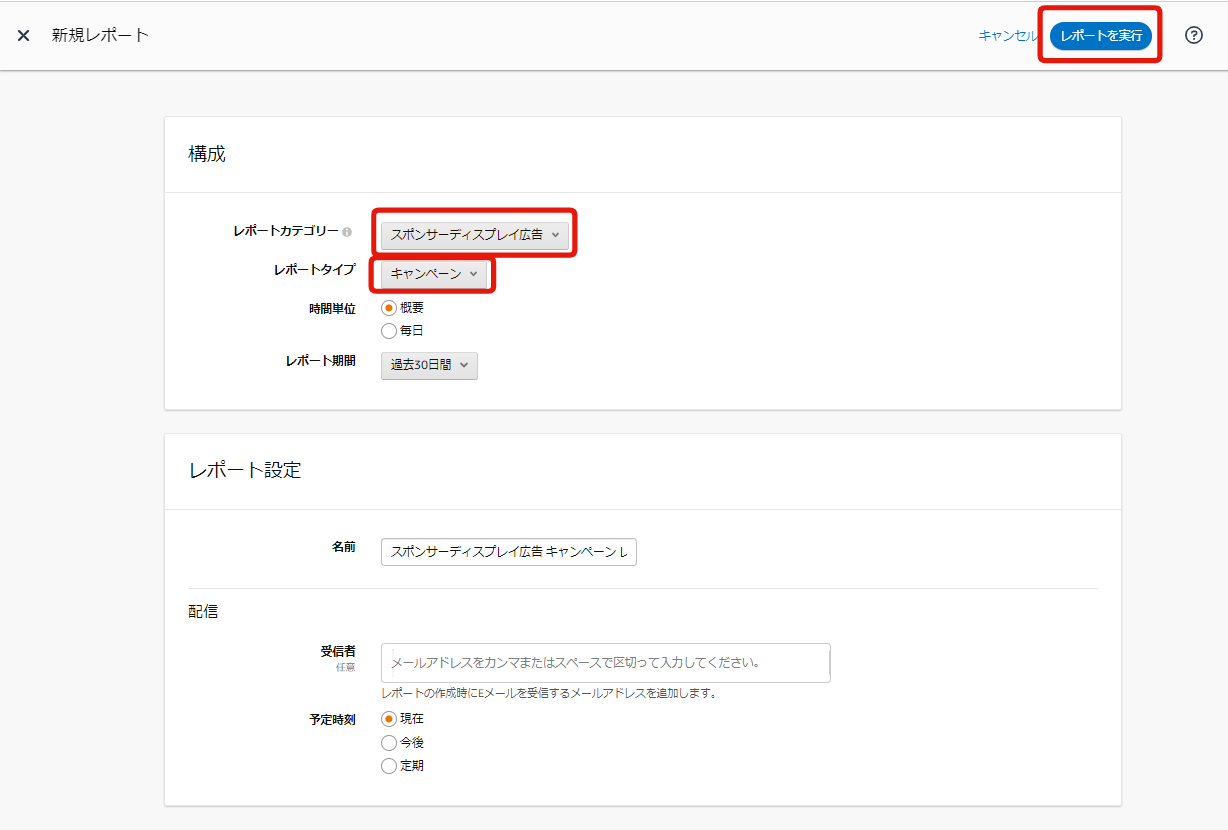
Task: Focus the 受信者 email address field
Action: point(605,663)
